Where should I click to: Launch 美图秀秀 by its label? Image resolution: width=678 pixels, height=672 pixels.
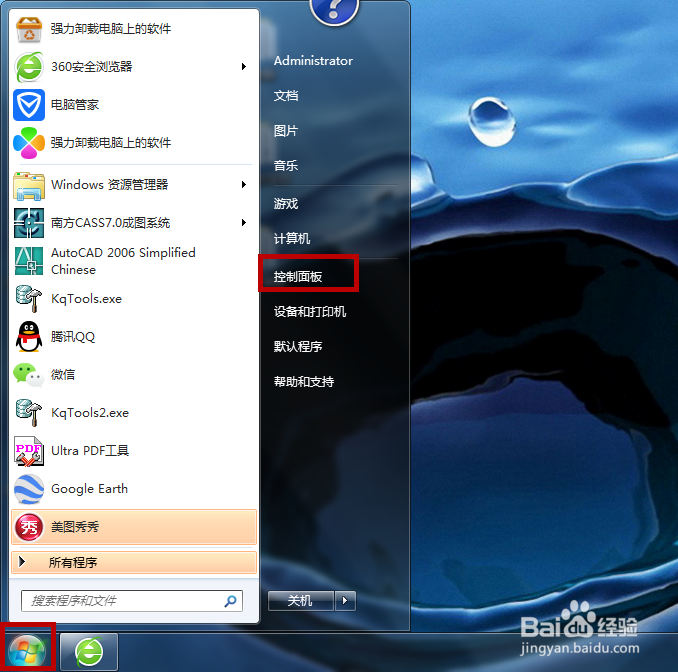75,527
